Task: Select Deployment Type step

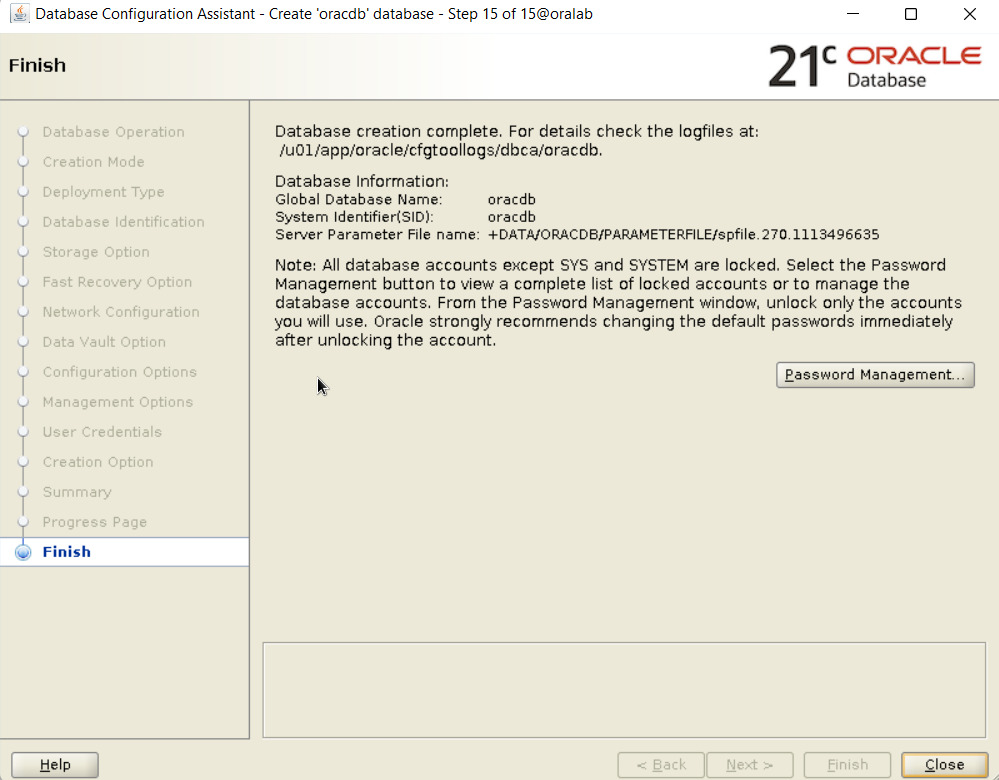Action: tap(103, 192)
